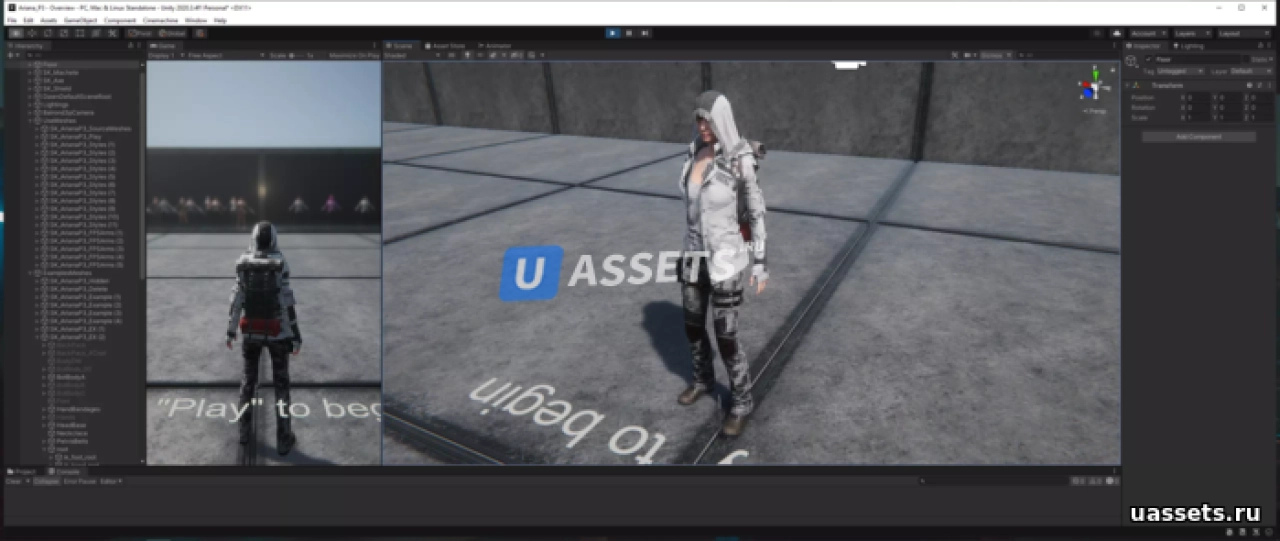Toggle Global handle rotation button

pos(172,33)
